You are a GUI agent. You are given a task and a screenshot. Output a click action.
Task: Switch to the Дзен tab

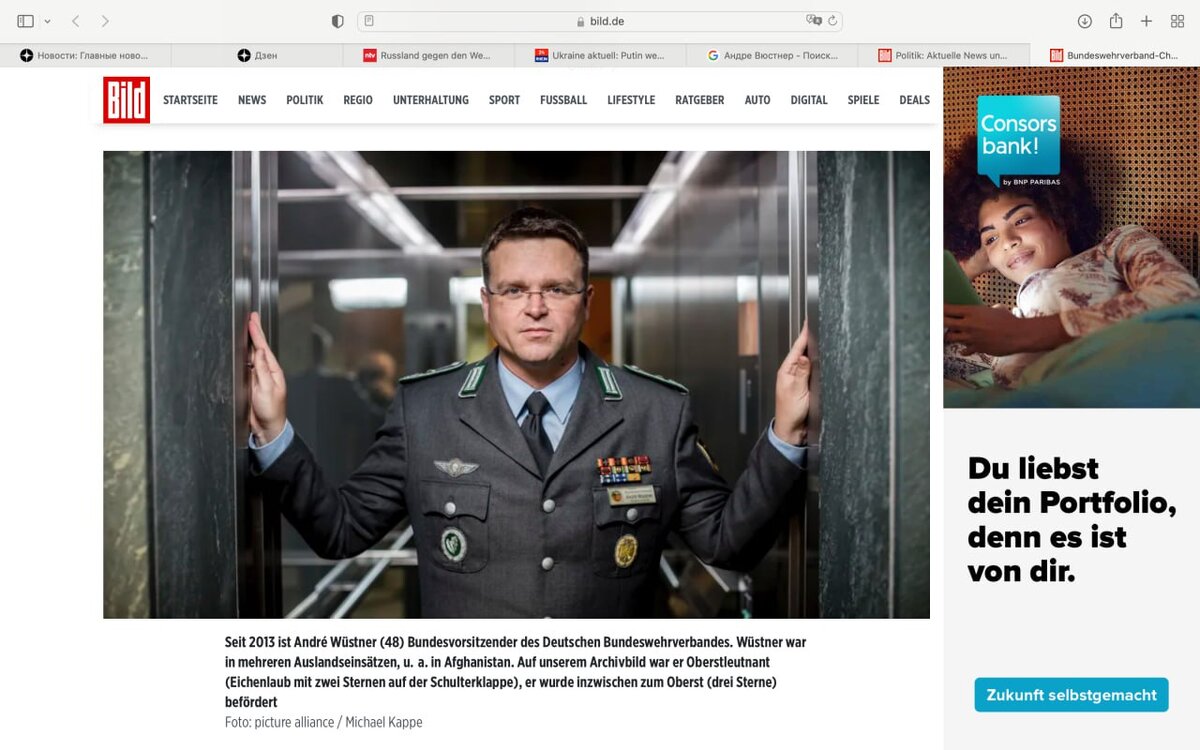coord(257,55)
